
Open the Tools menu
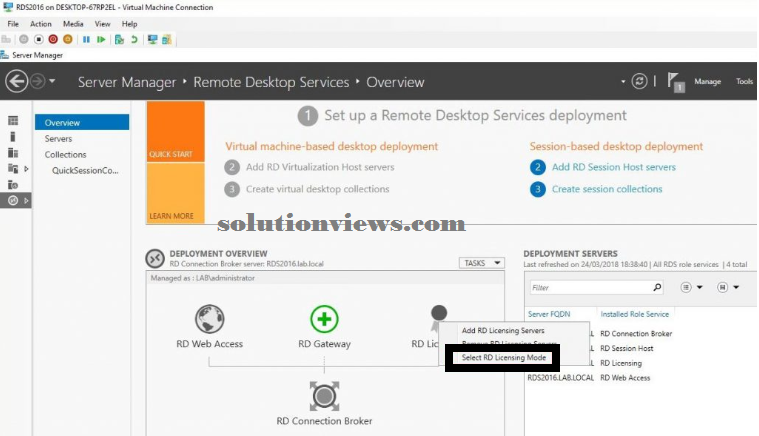click(744, 81)
